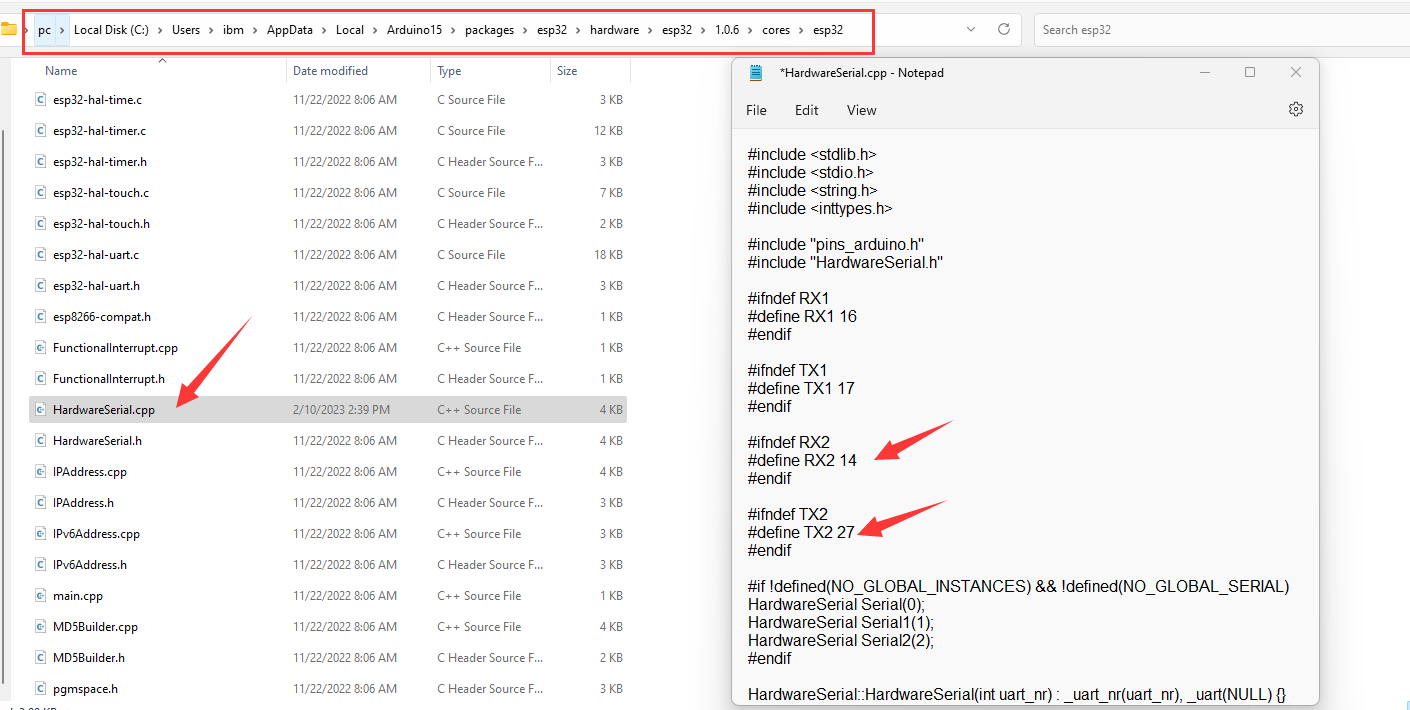Click the IPAddress.cpp file icon
This screenshot has width=1410, height=710.
pyautogui.click(x=40, y=472)
